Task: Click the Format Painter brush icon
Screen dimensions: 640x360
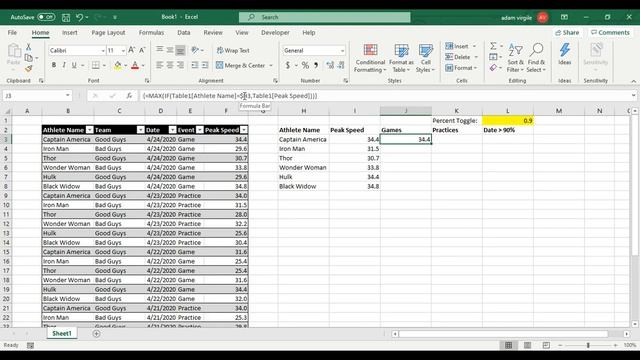Action: (x=29, y=69)
